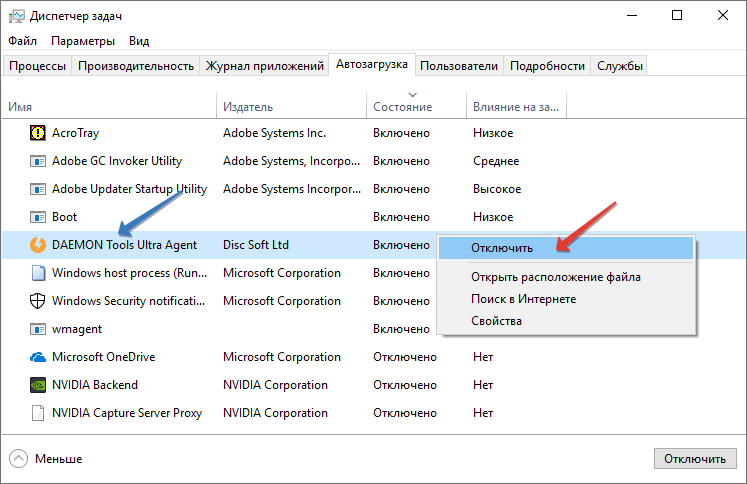Image resolution: width=747 pixels, height=484 pixels.
Task: Click Включено status of the wmagent row
Action: pyautogui.click(x=401, y=329)
